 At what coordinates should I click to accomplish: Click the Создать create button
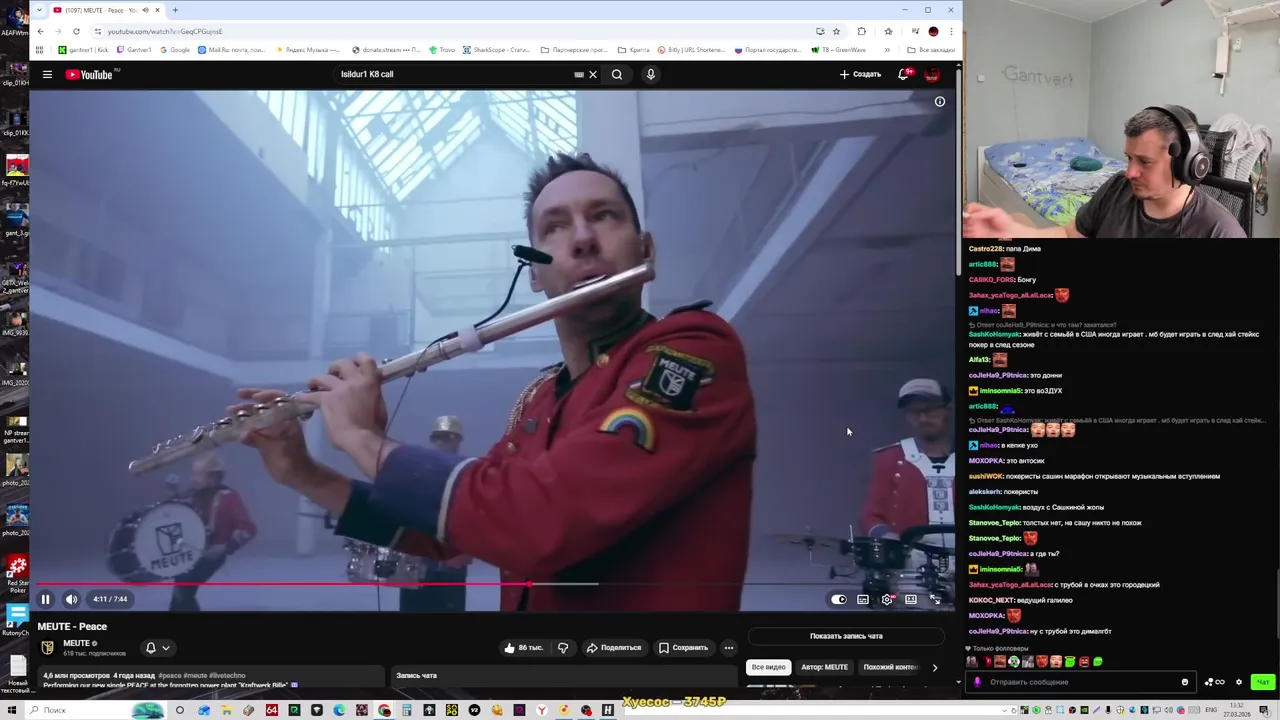(x=860, y=74)
